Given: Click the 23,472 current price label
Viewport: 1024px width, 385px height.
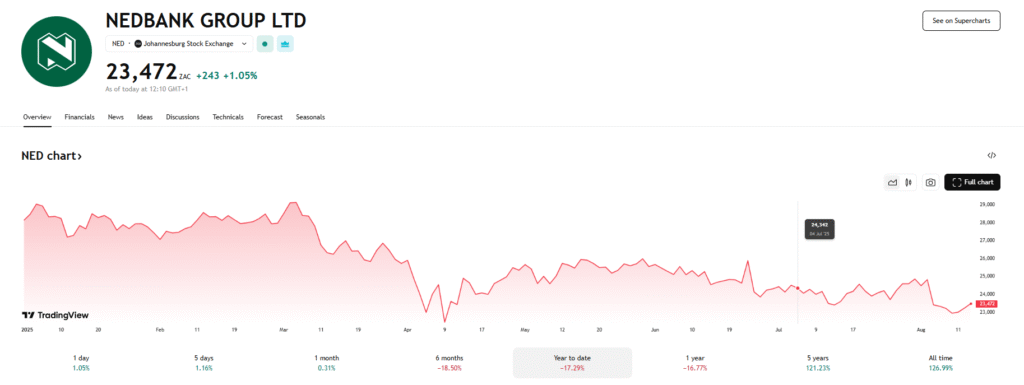Looking at the screenshot, I should (985, 304).
